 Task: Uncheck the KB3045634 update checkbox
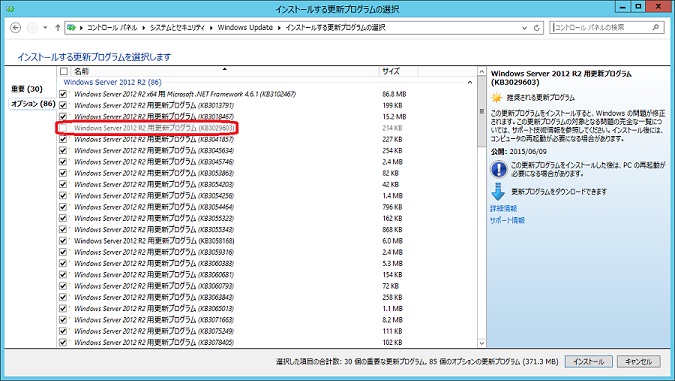click(x=63, y=150)
